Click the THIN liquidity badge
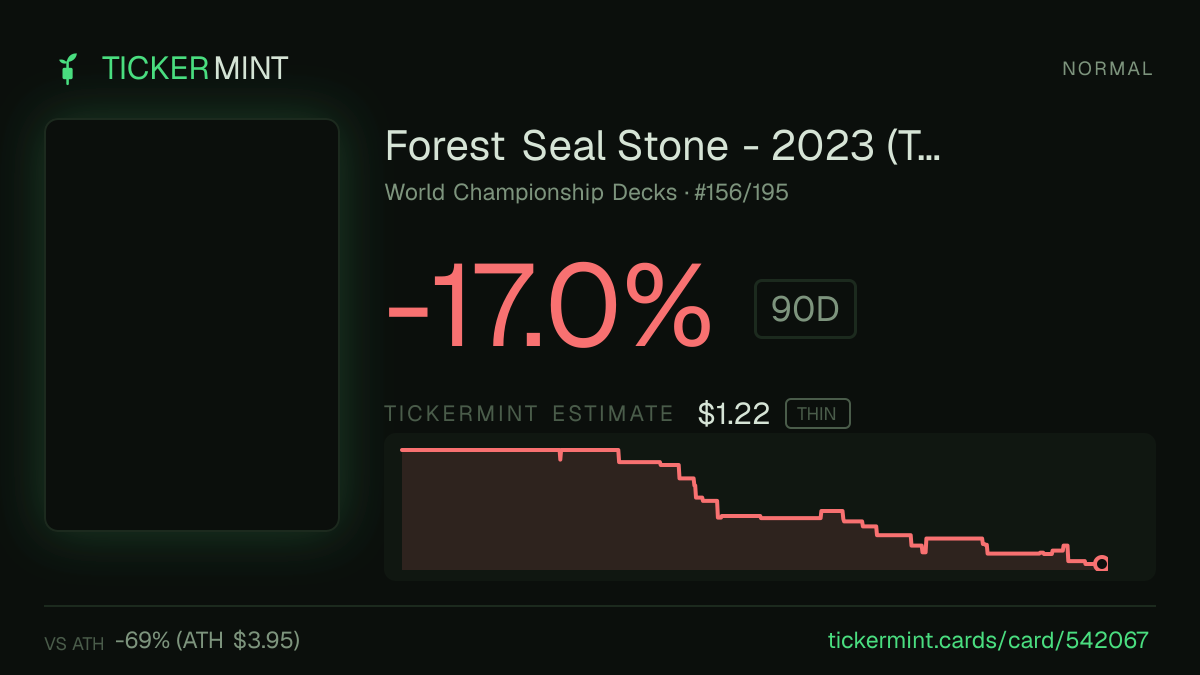 coord(817,414)
